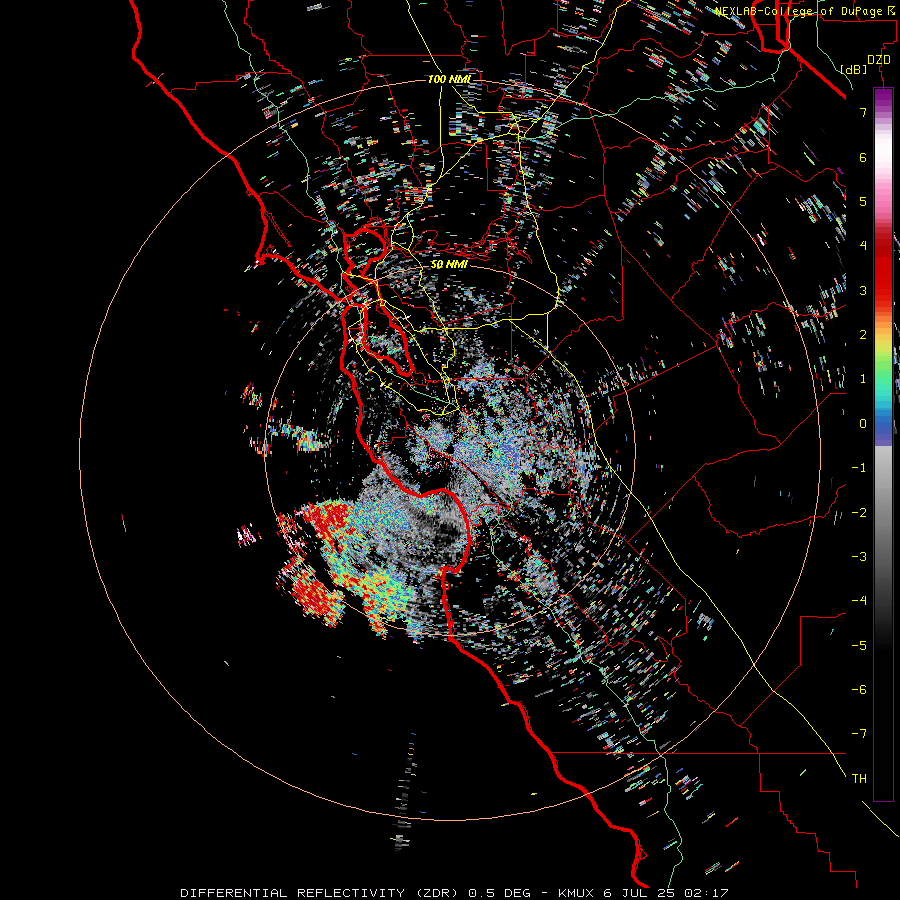
Task: Click the "7" tick label on the legend
Action: point(863,112)
